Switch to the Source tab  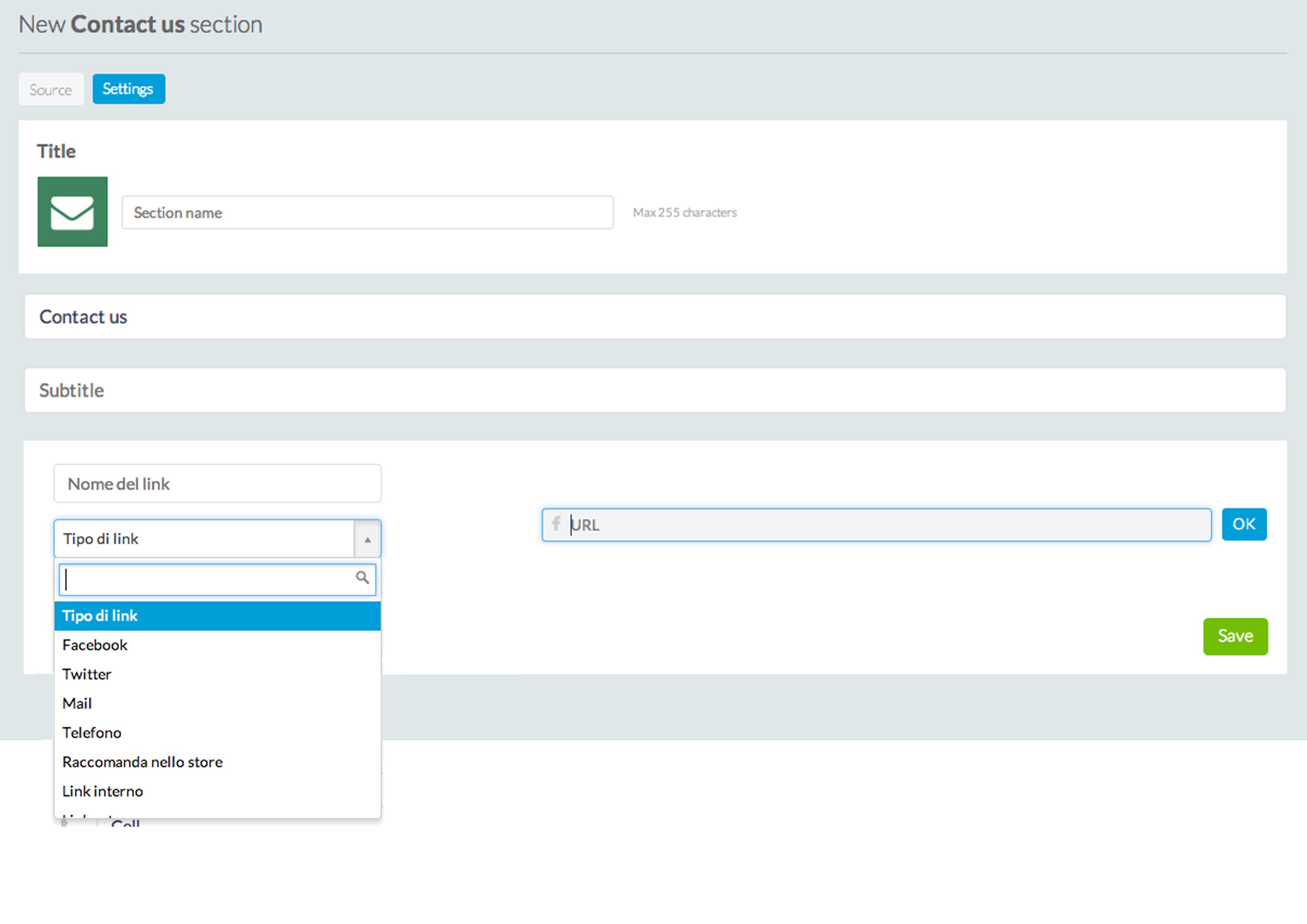[x=51, y=89]
